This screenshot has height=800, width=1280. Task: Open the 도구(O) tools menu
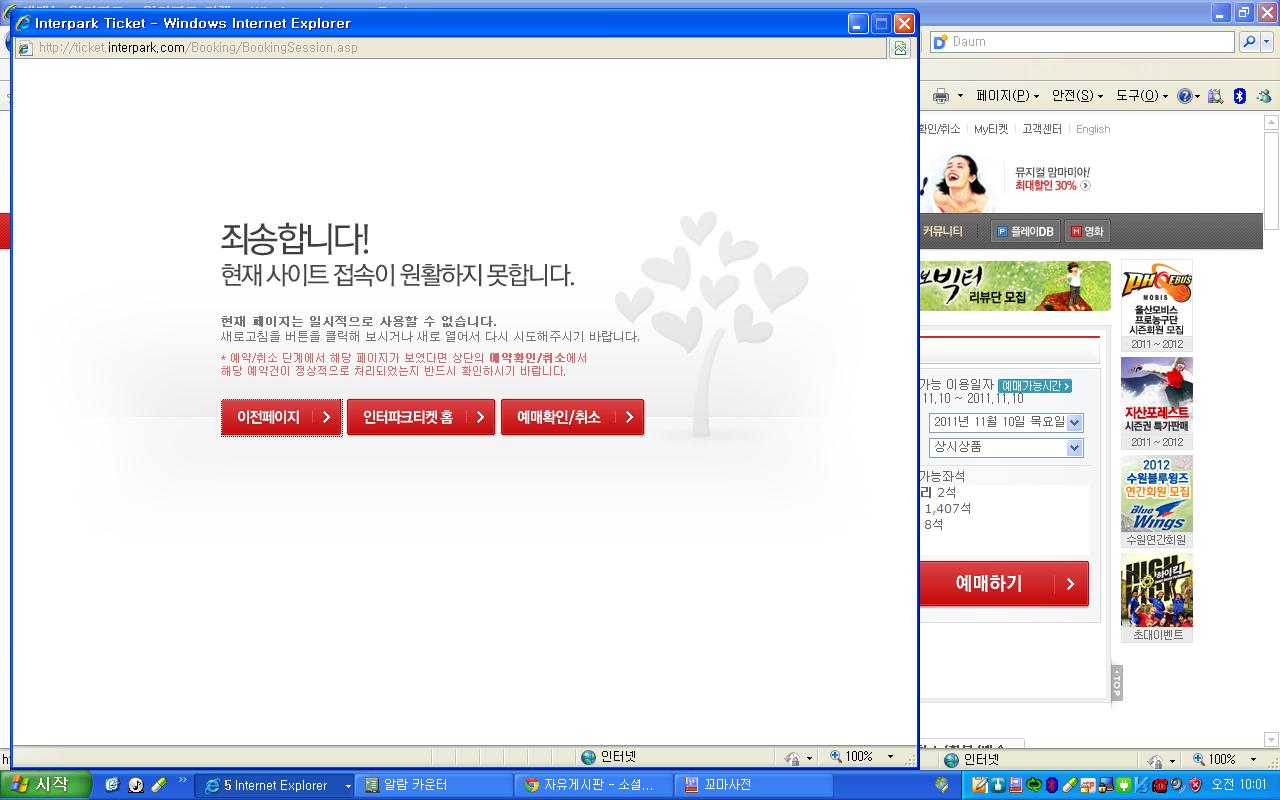1142,96
